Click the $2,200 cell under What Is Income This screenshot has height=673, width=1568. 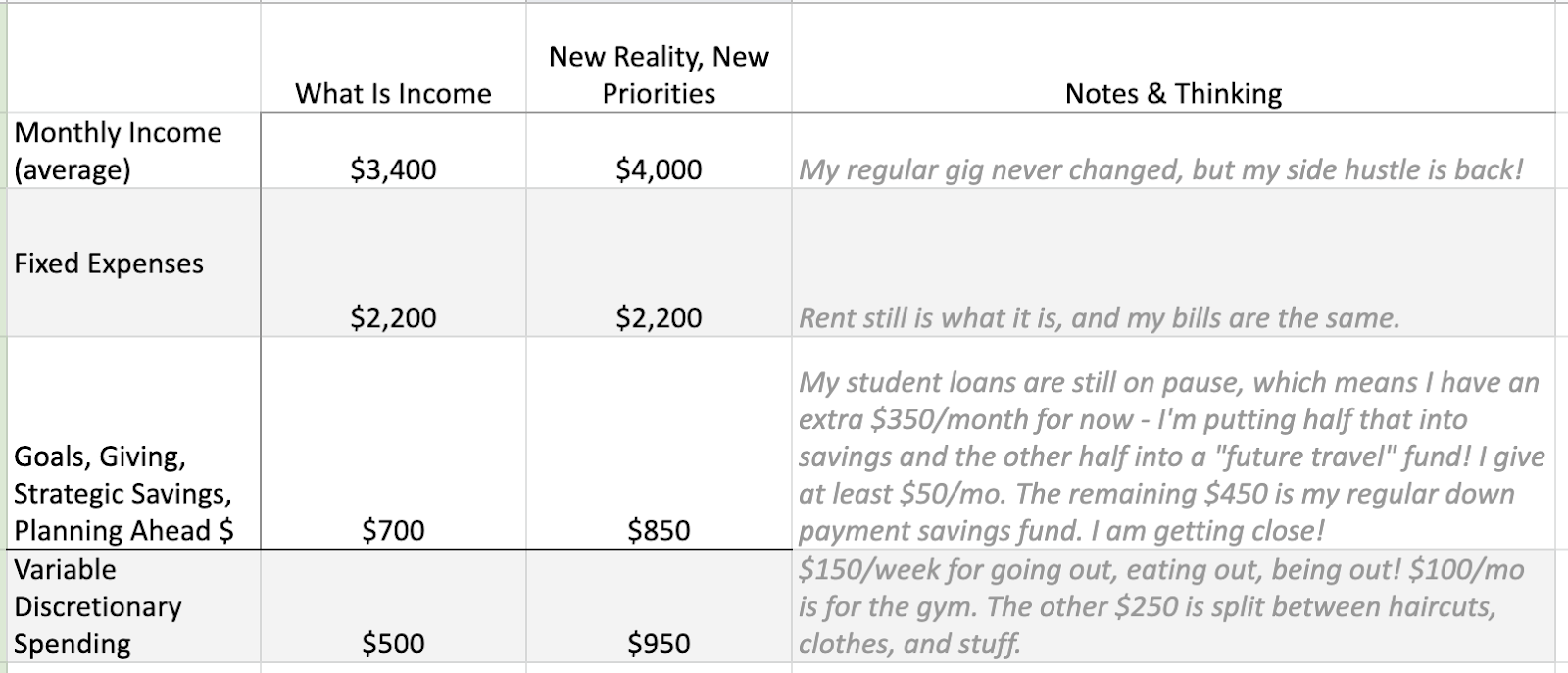tap(393, 263)
